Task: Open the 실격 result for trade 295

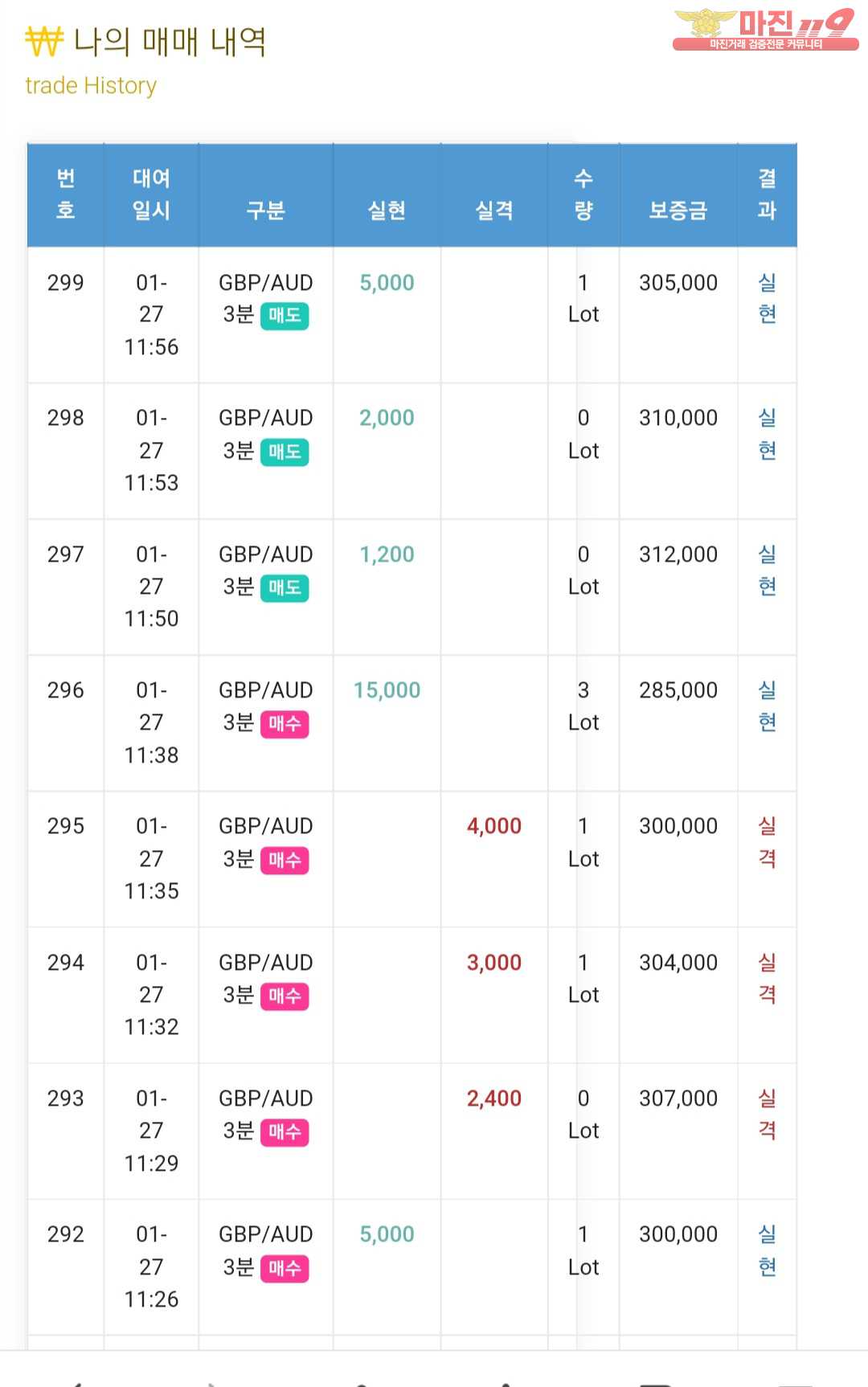Action: coord(767,842)
